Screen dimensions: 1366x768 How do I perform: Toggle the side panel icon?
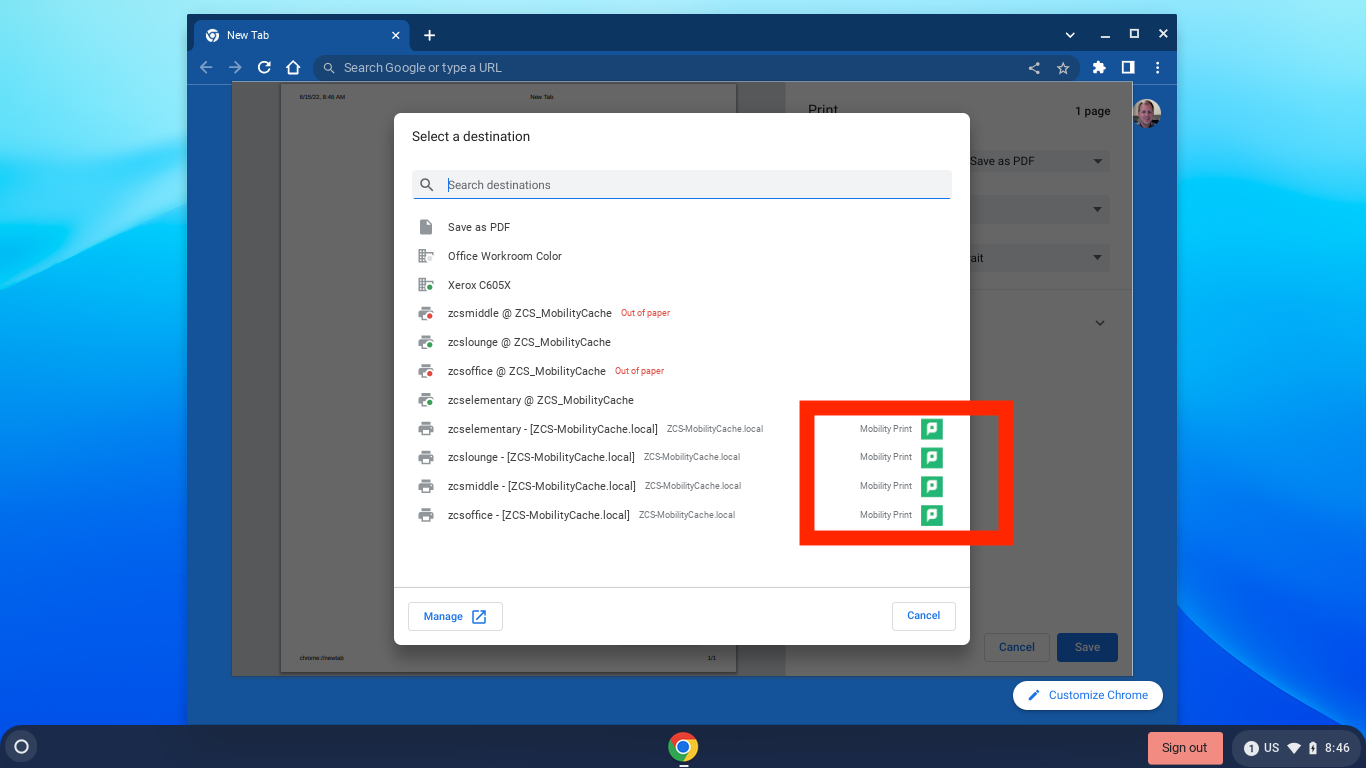1128,67
